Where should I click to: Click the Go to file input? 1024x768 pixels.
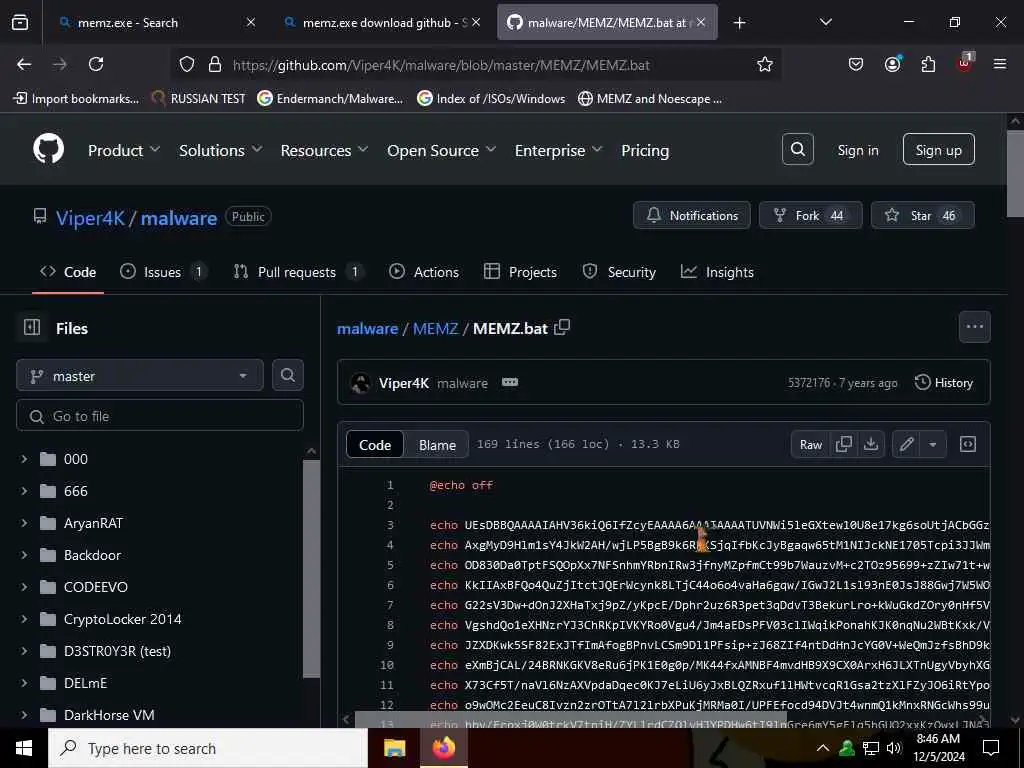click(160, 415)
